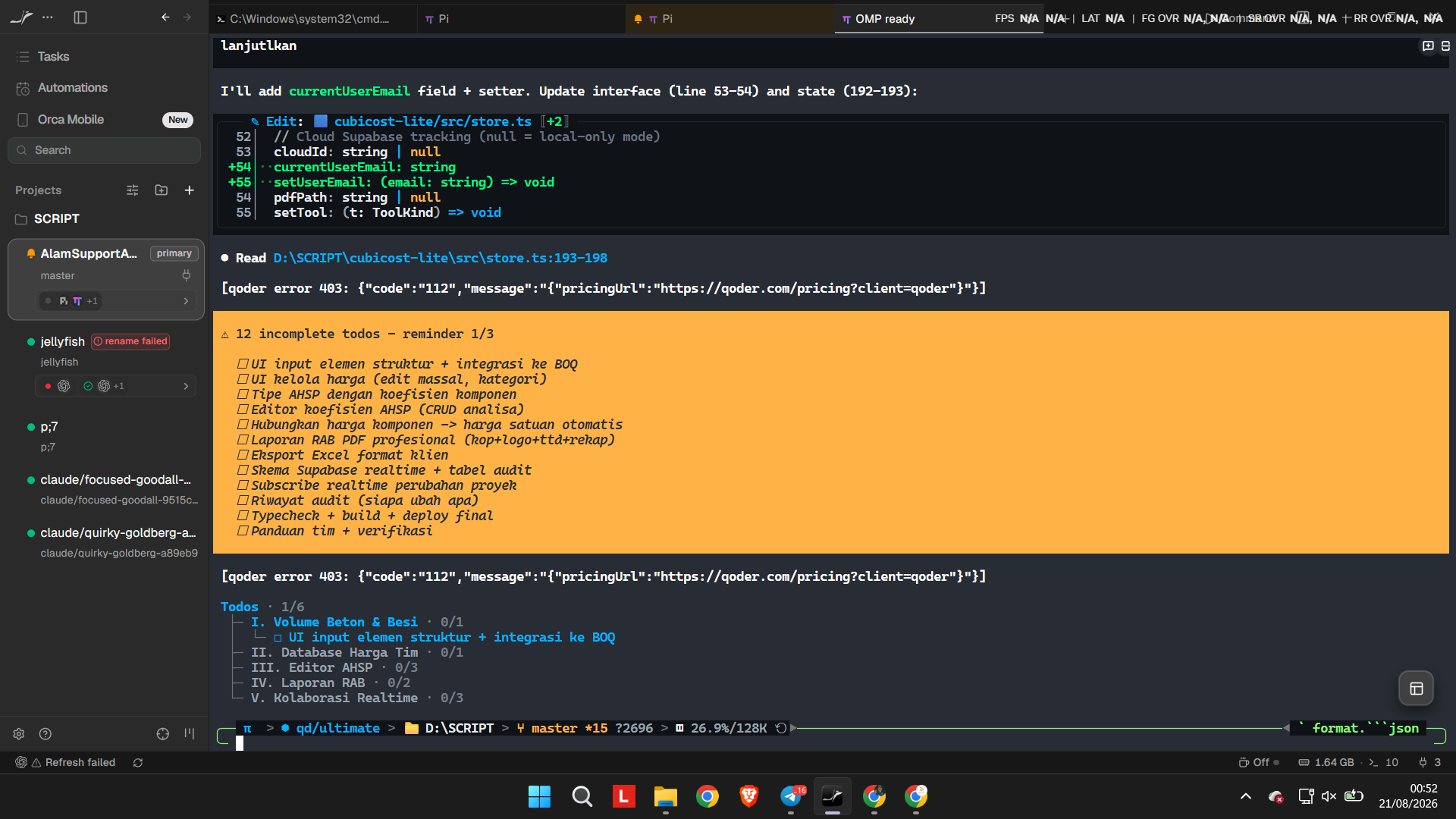
Task: Click the 1.64 GB memory indicator
Action: [x=1326, y=763]
